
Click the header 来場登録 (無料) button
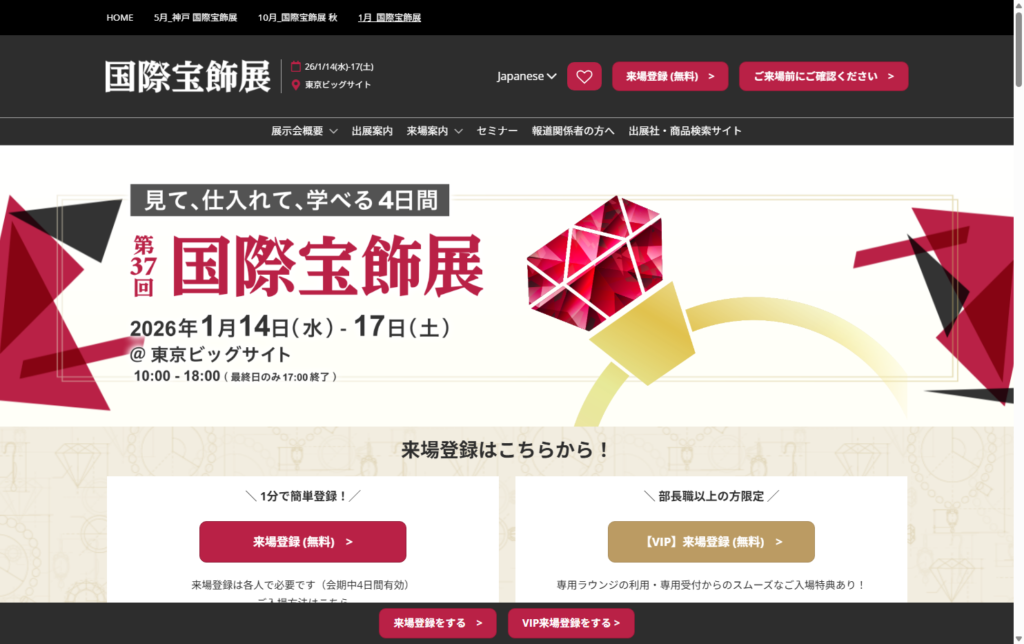(x=670, y=76)
